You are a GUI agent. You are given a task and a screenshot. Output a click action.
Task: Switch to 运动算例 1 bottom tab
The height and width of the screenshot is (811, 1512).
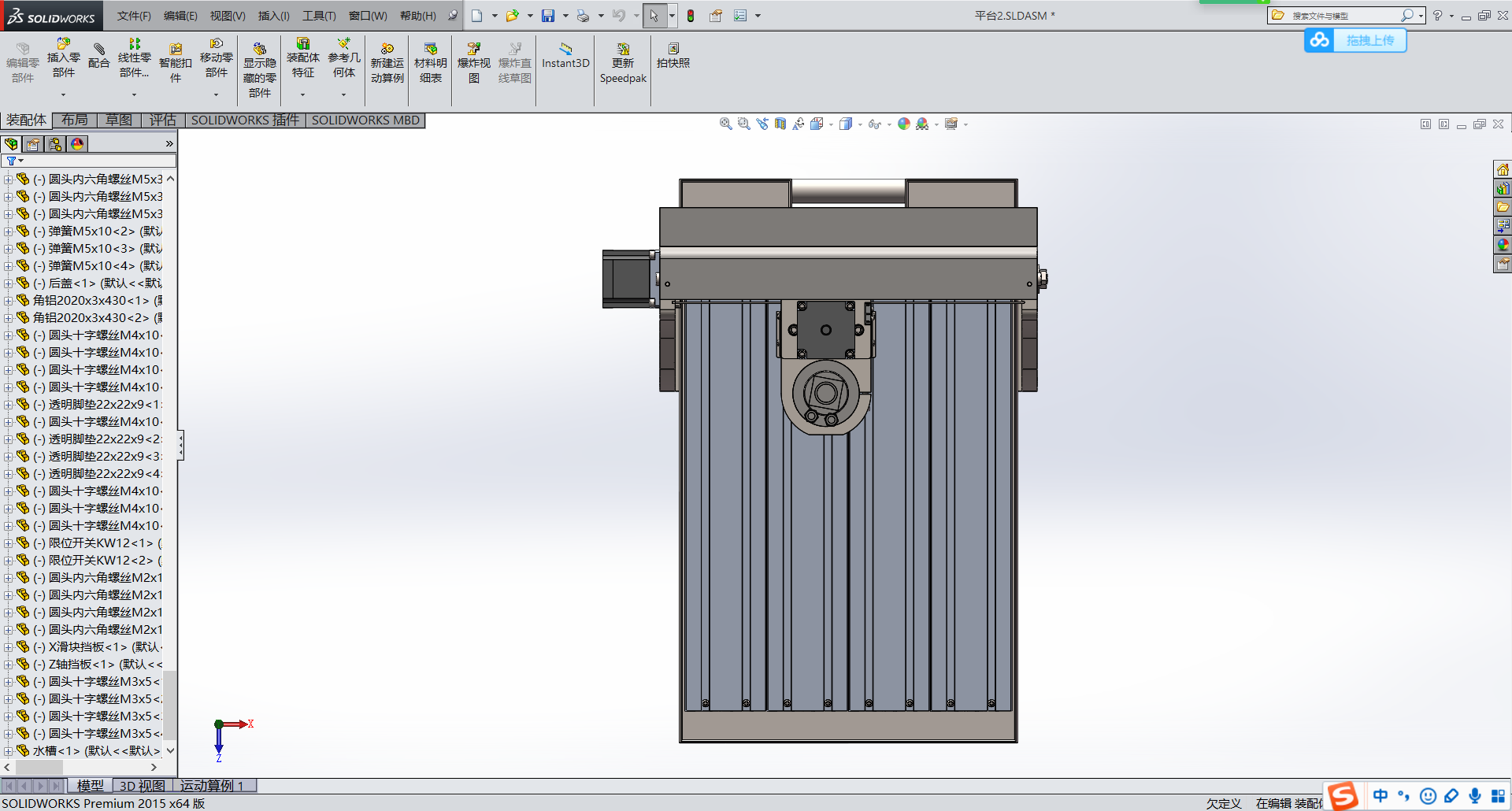click(x=212, y=786)
